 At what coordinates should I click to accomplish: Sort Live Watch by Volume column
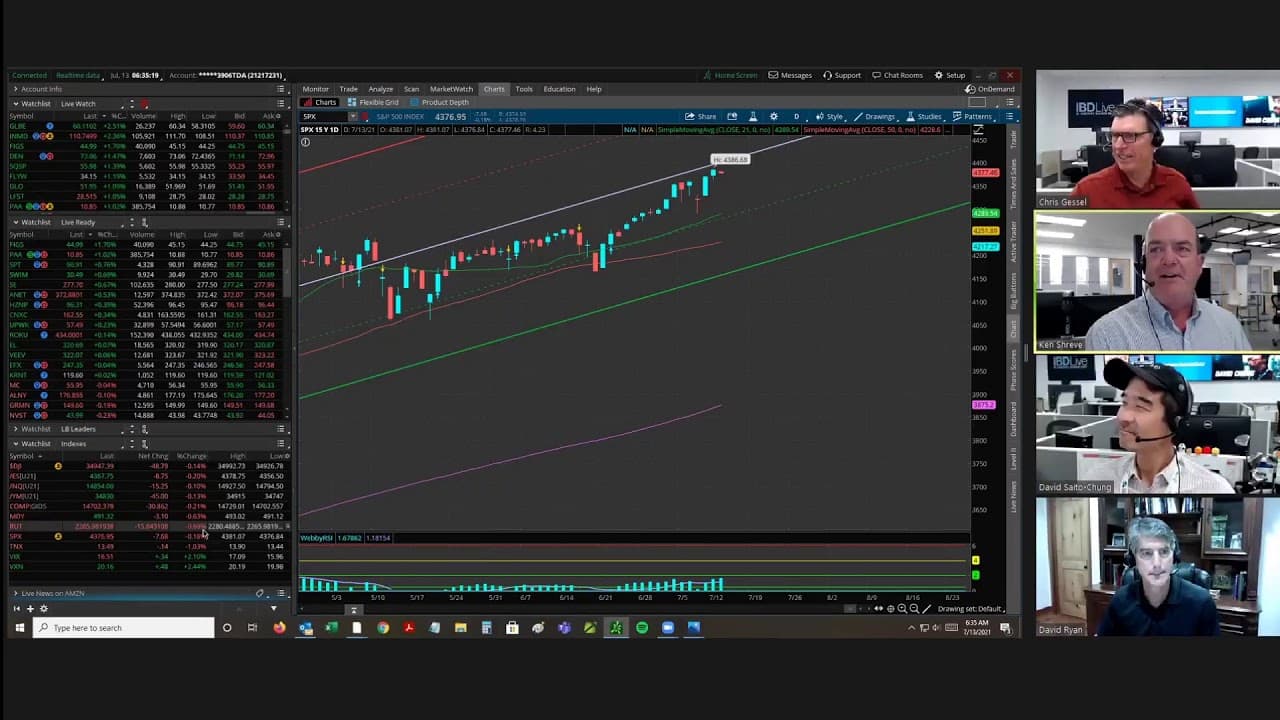tap(143, 116)
